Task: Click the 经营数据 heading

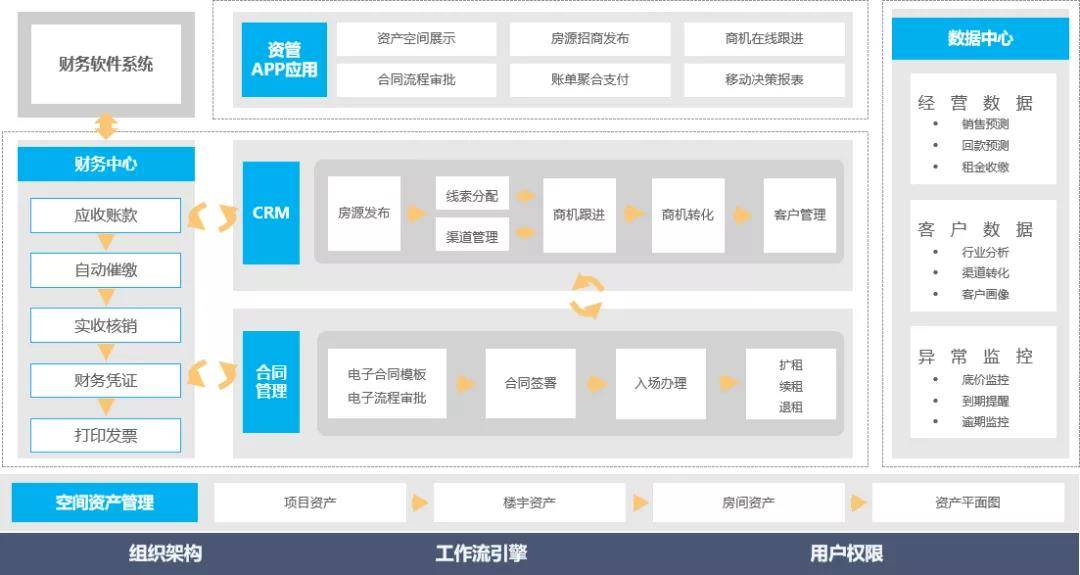Action: click(x=975, y=103)
